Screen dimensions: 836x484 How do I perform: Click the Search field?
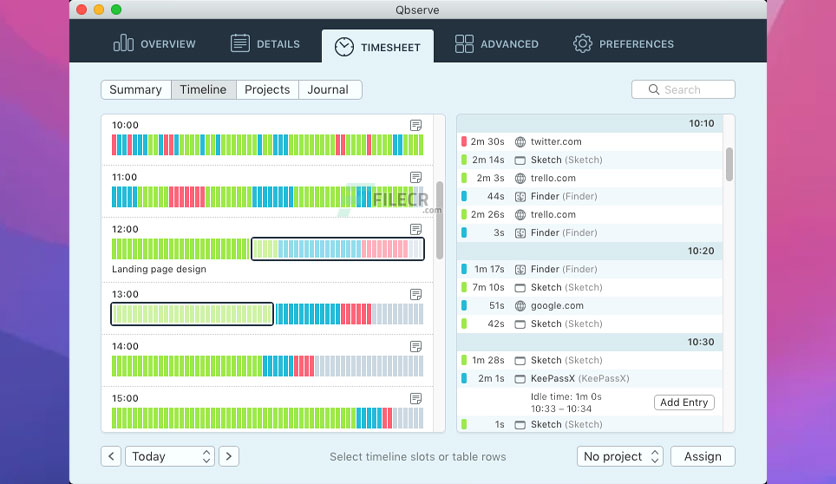683,90
